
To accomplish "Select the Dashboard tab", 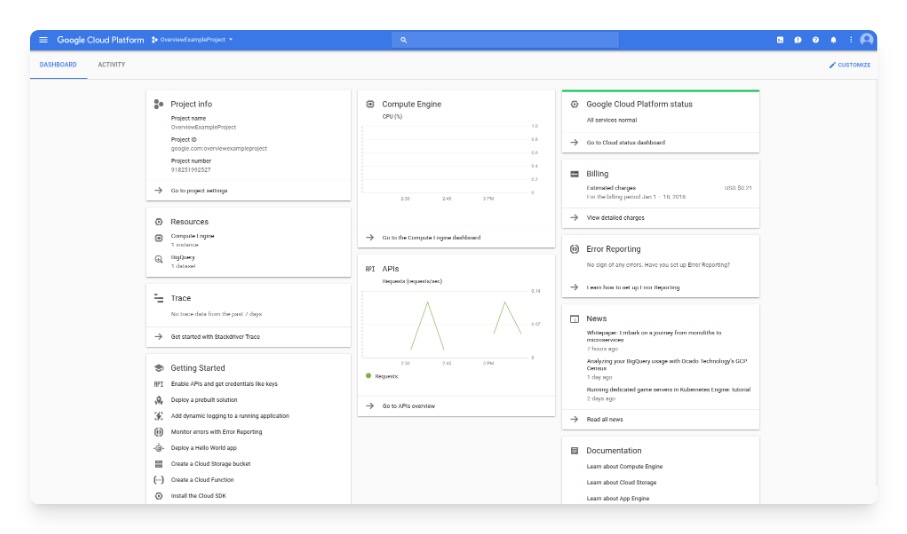I will (58, 65).
